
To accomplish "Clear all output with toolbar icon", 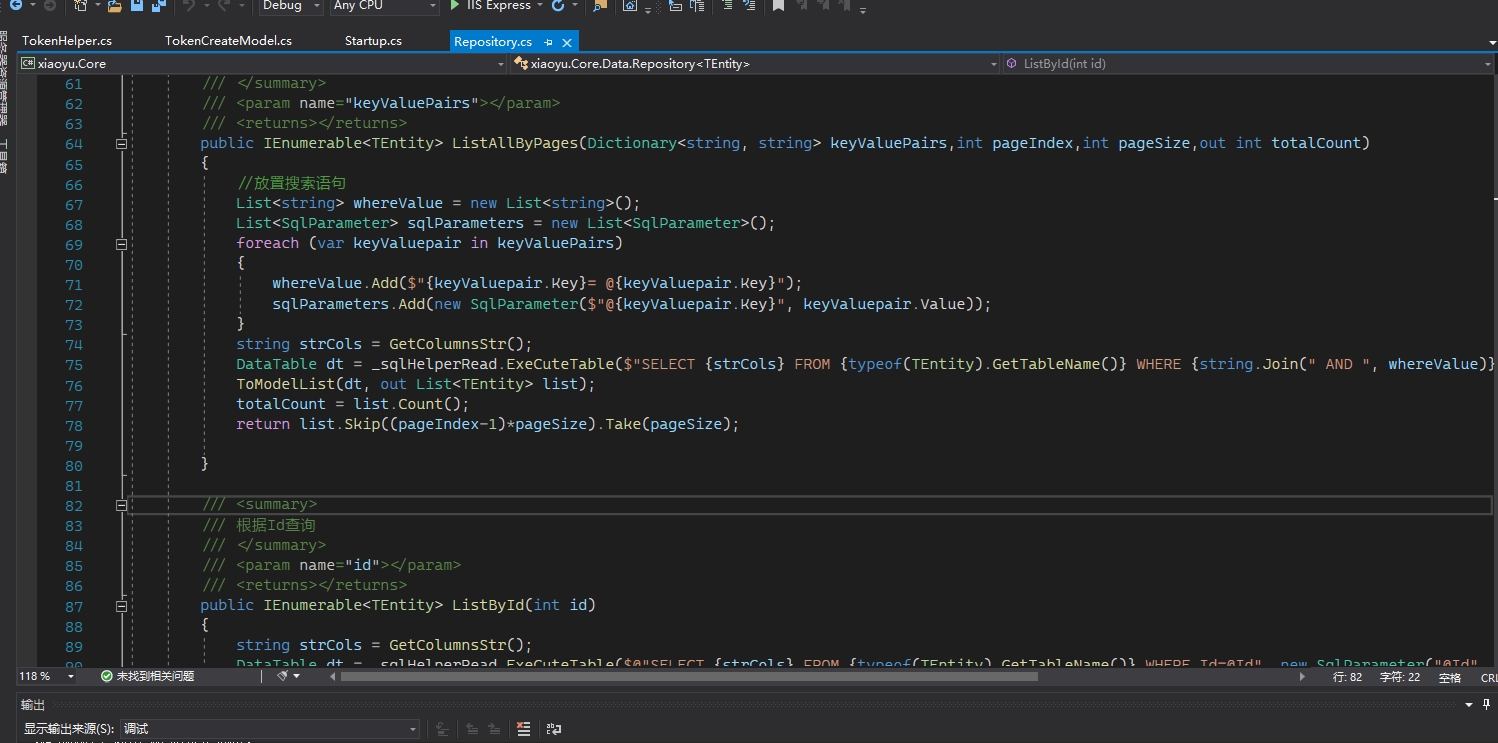I will [x=523, y=729].
